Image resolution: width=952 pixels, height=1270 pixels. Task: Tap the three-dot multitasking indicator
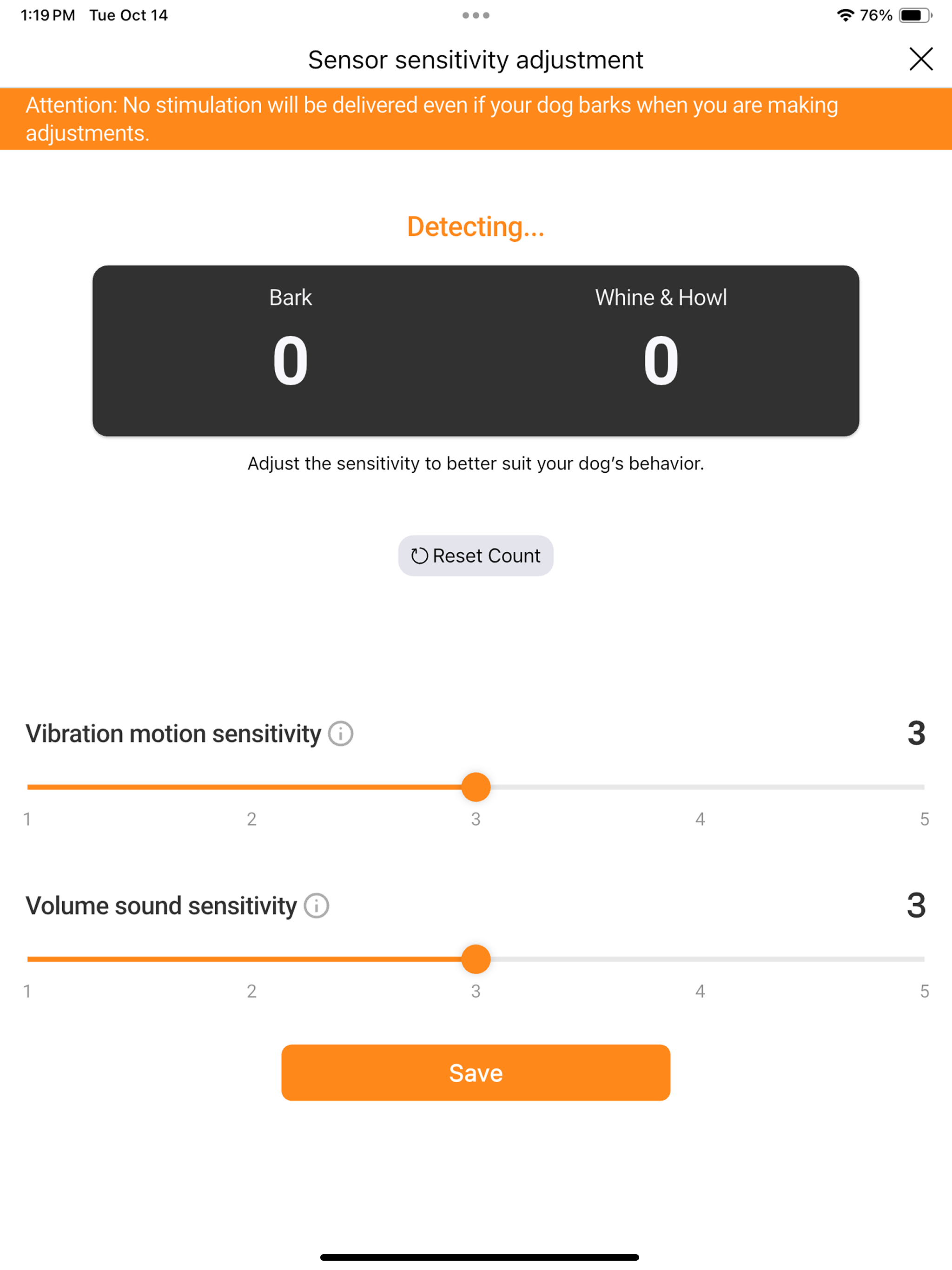click(x=476, y=15)
